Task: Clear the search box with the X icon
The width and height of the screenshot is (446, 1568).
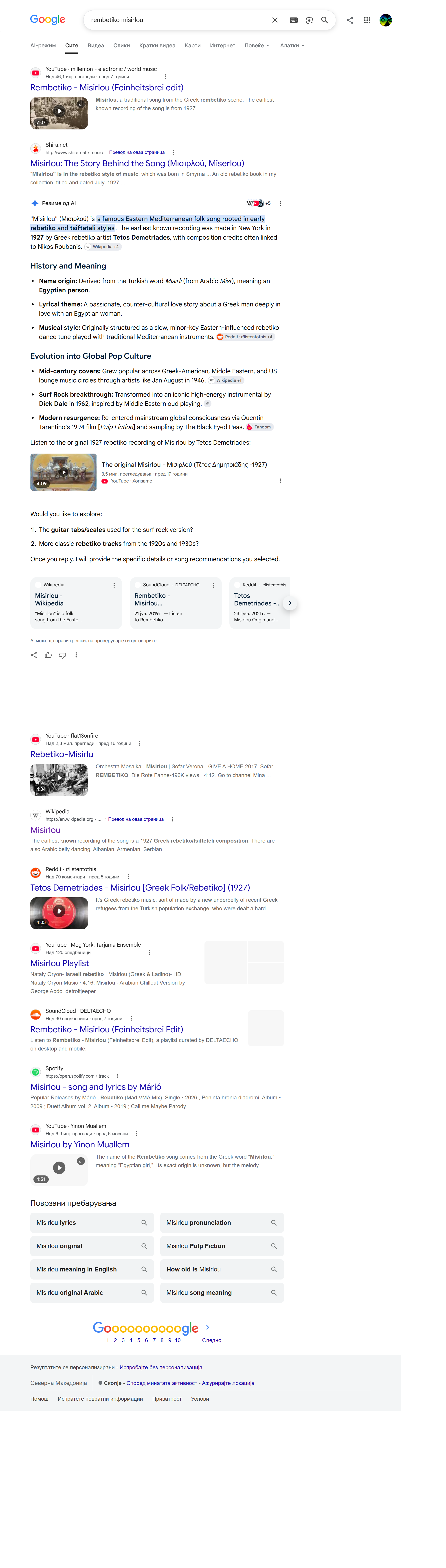Action: tap(275, 20)
